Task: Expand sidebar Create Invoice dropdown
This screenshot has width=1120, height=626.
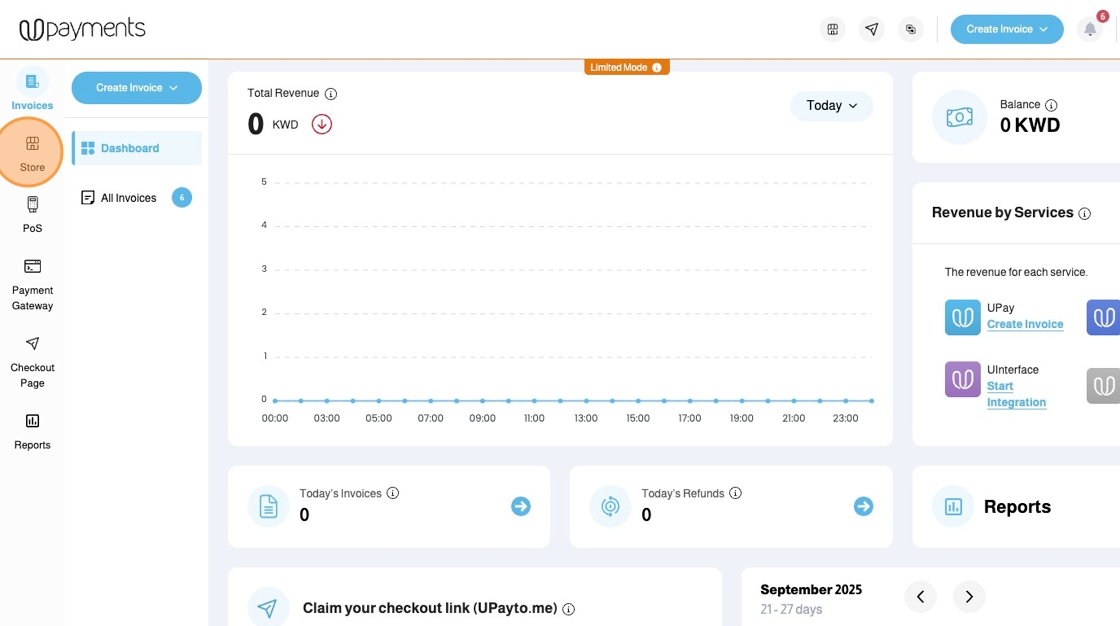Action: point(136,88)
